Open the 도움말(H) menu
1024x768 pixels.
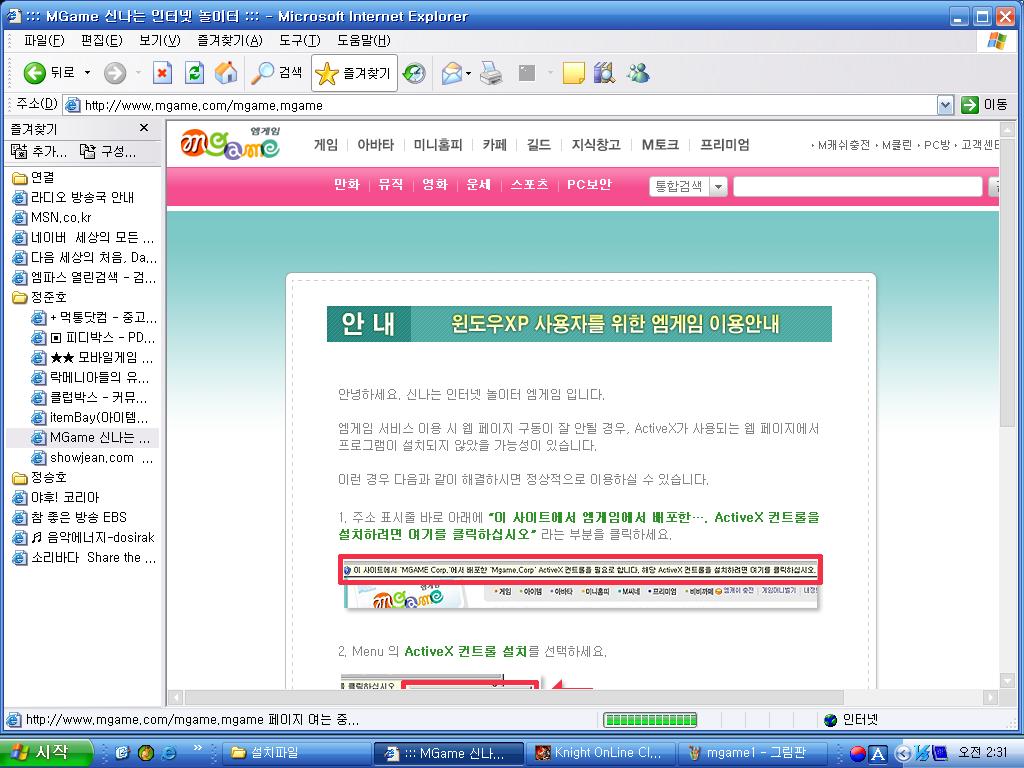click(364, 40)
